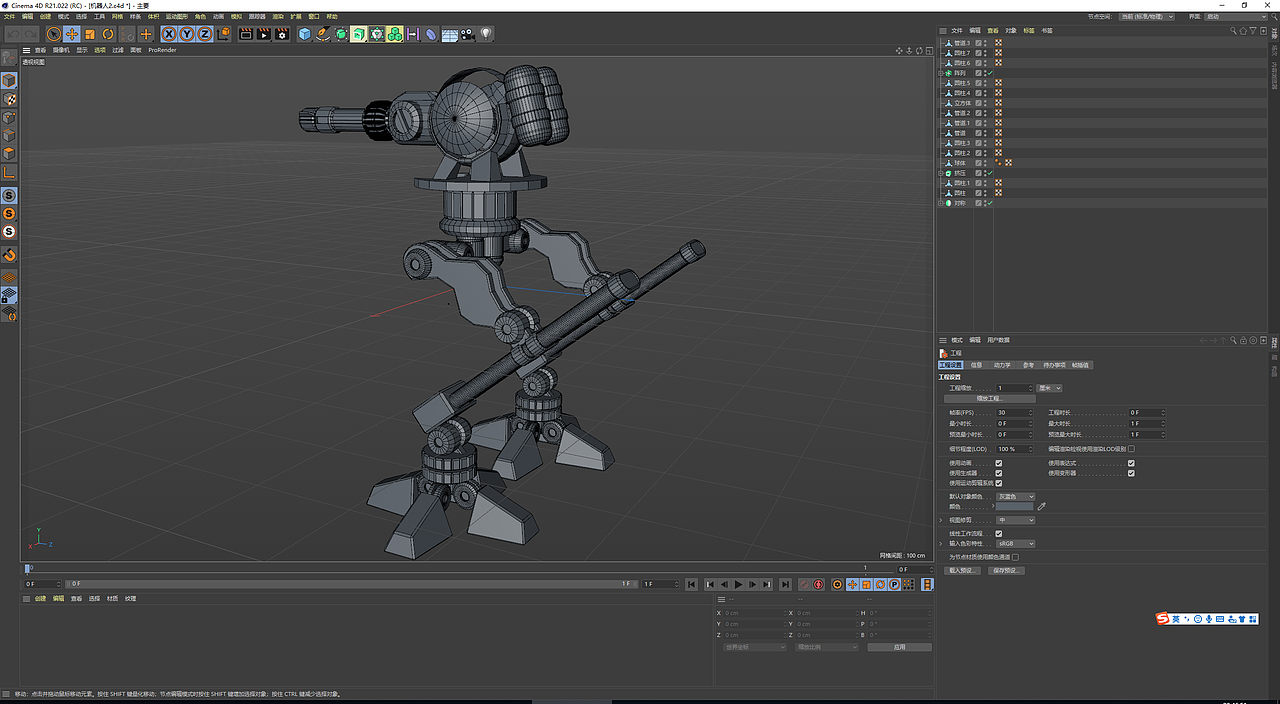This screenshot has height=704, width=1280.
Task: Expand the 阵列 tree node
Action: pos(940,73)
